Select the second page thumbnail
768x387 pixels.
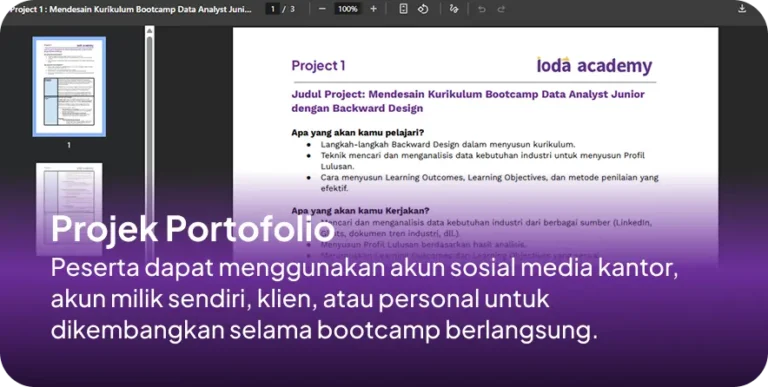[x=69, y=208]
